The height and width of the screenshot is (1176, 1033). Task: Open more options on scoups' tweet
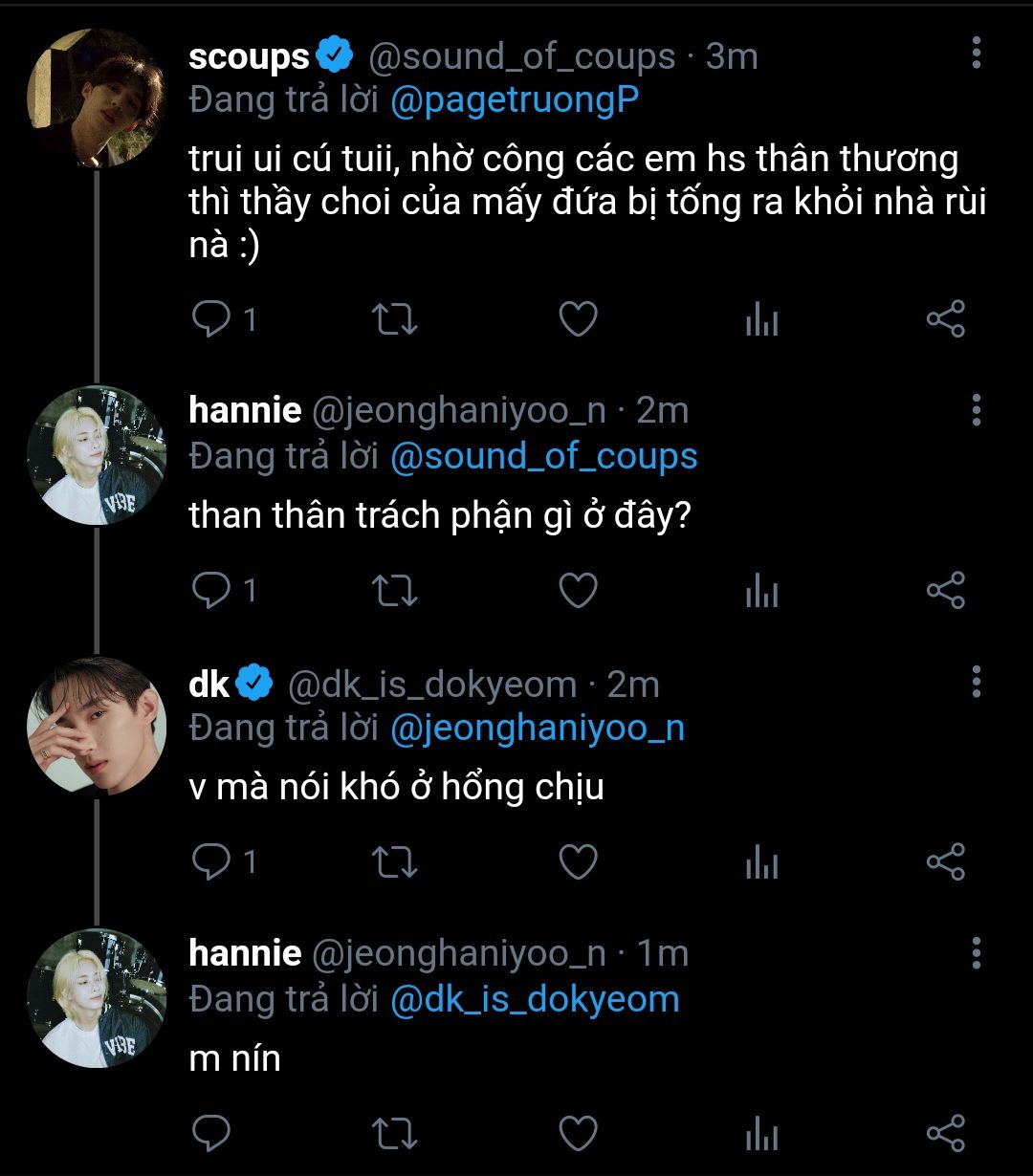[976, 54]
